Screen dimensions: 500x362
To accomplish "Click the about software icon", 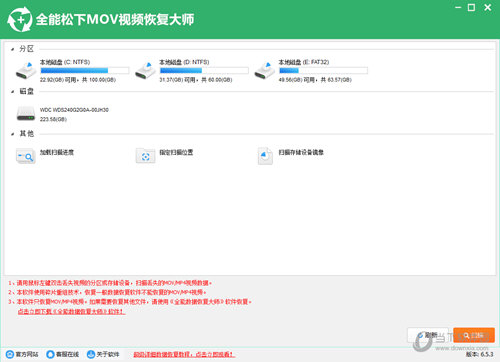I will [91, 354].
